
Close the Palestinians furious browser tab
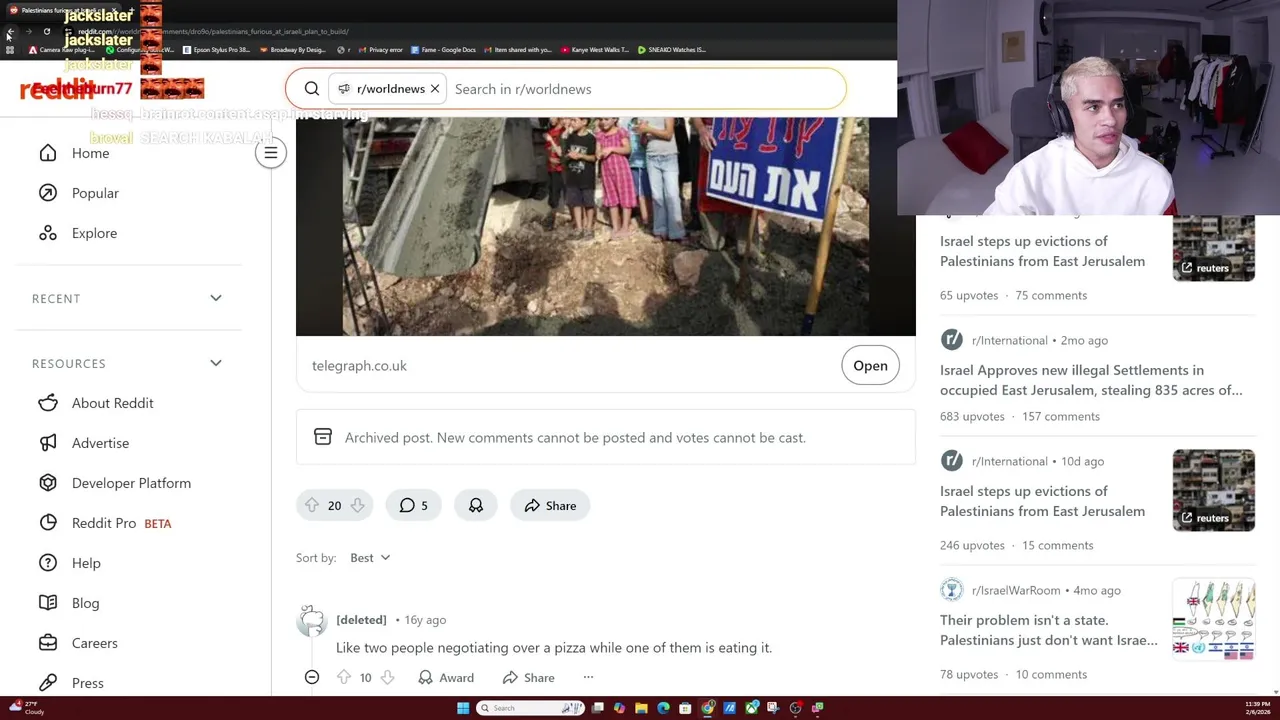[x=115, y=10]
